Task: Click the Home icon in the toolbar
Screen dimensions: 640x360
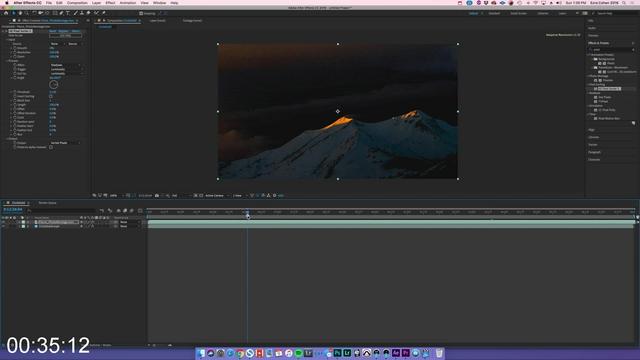Action: click(x=6, y=13)
